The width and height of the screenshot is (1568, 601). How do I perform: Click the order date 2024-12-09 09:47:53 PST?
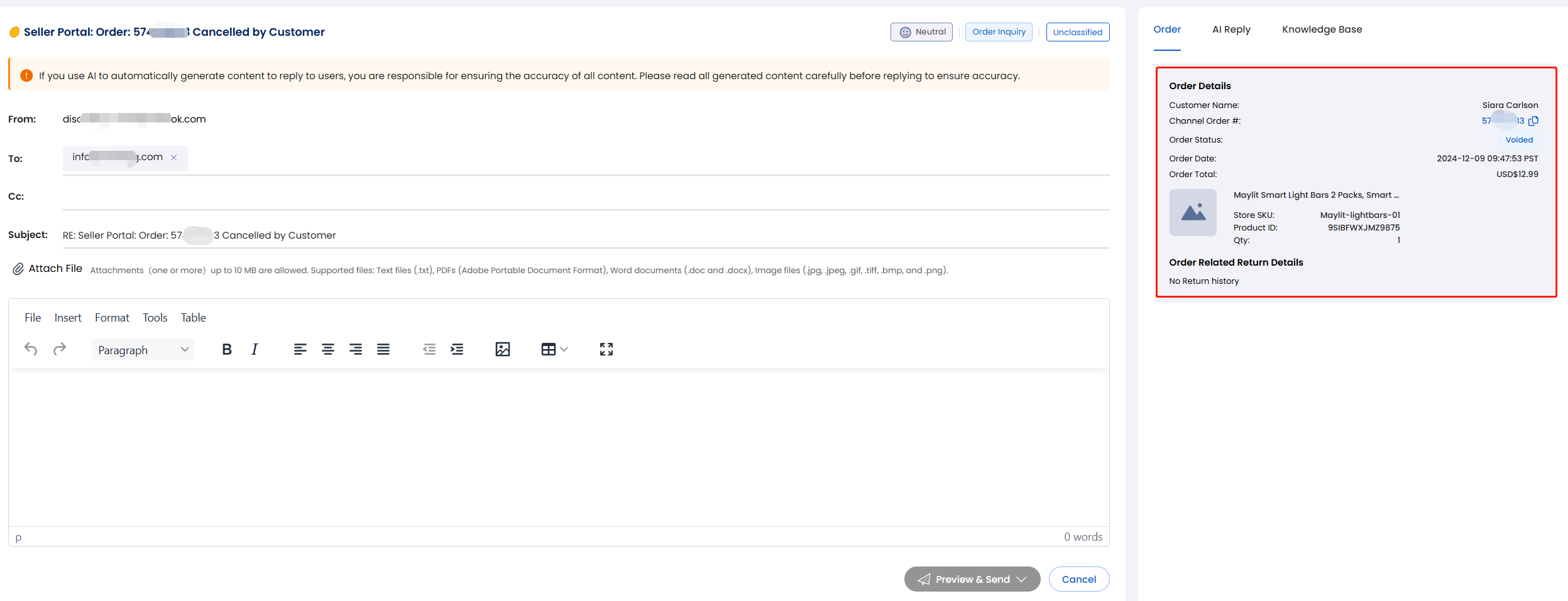pyautogui.click(x=1488, y=158)
